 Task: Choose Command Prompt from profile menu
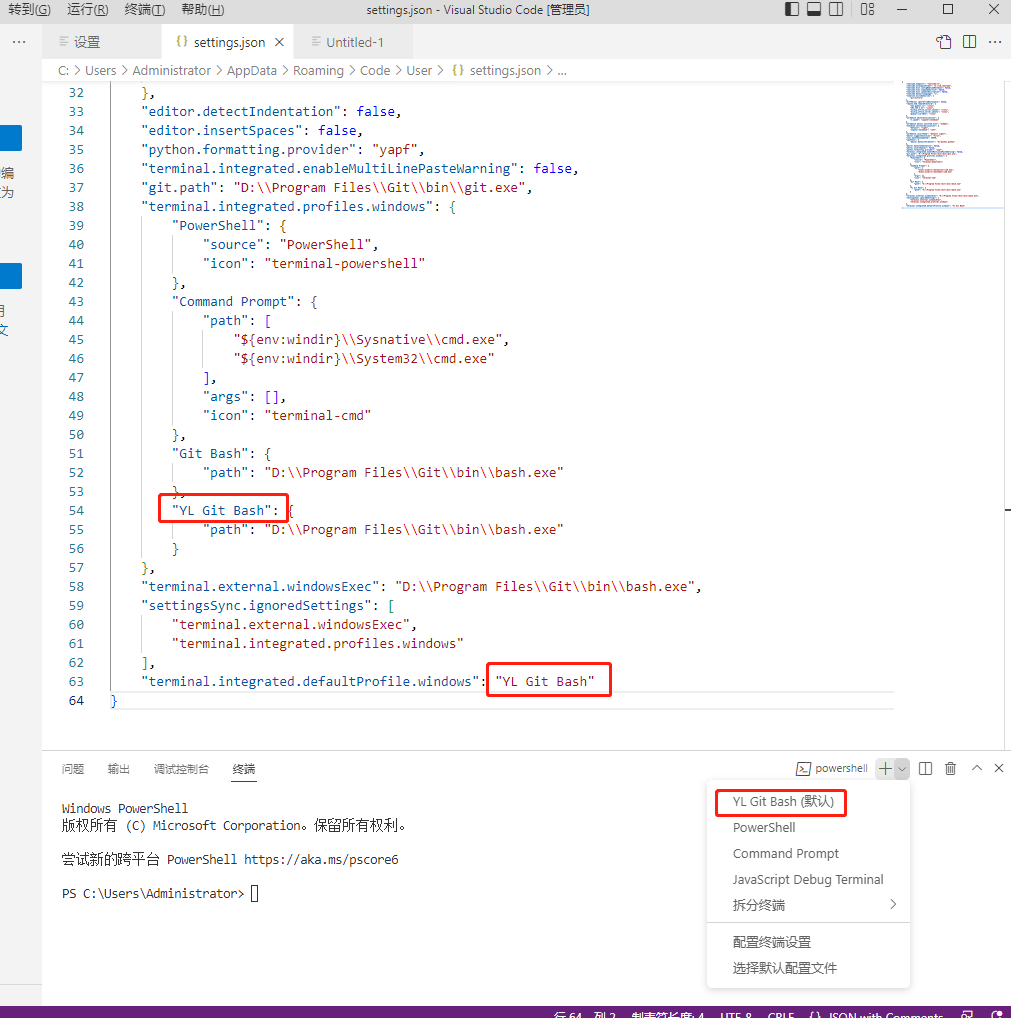click(x=808, y=854)
